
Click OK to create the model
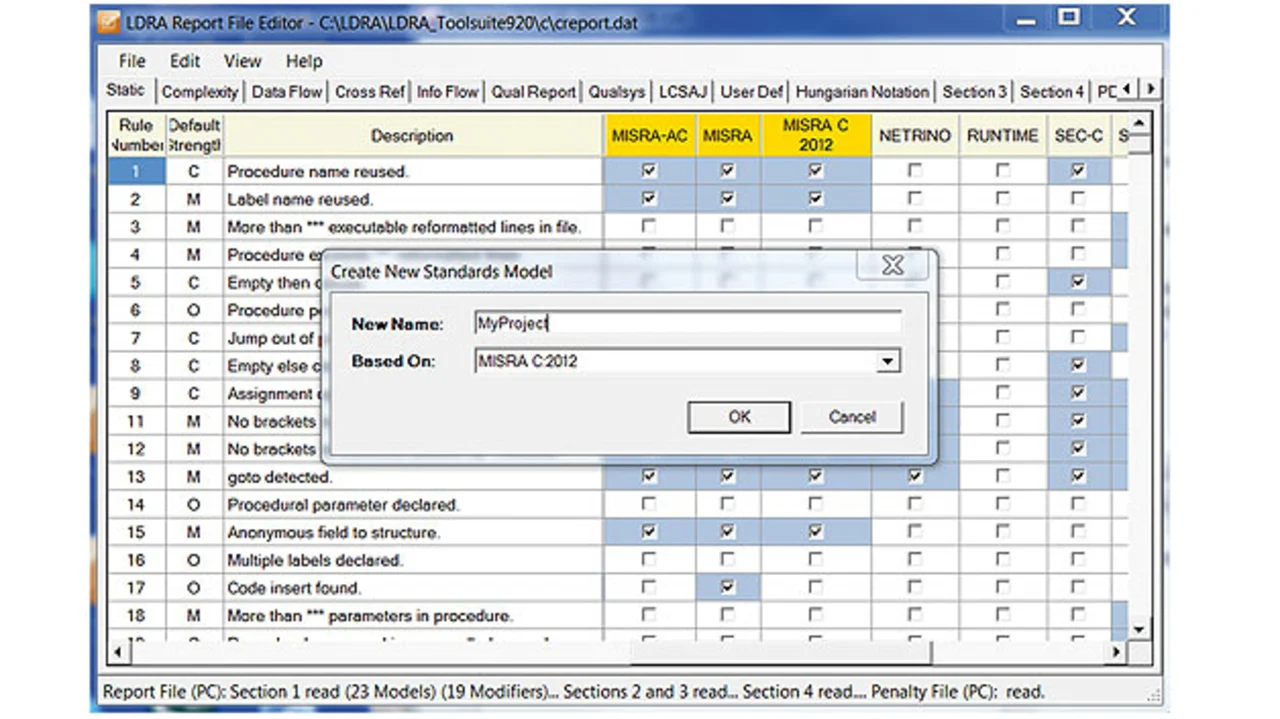tap(739, 417)
